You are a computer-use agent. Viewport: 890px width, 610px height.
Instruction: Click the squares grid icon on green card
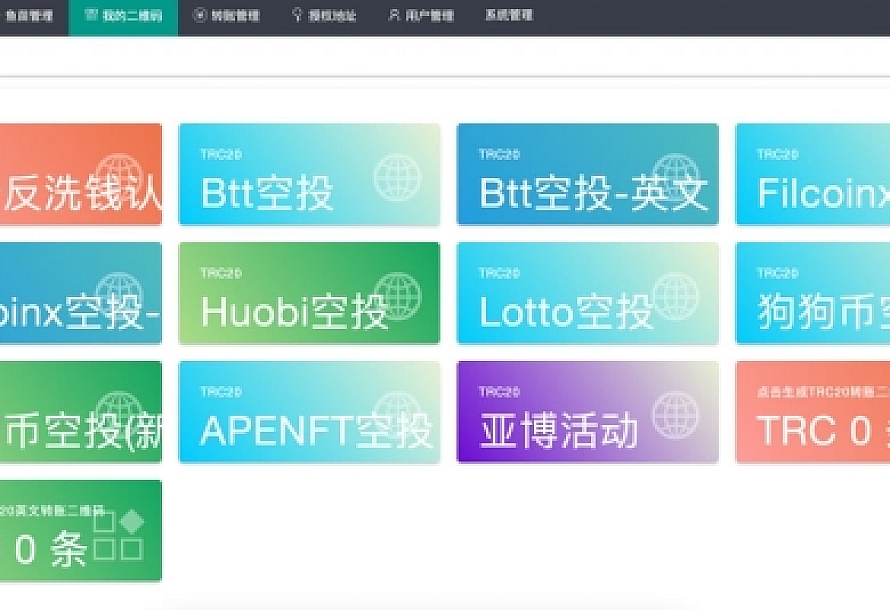119,535
